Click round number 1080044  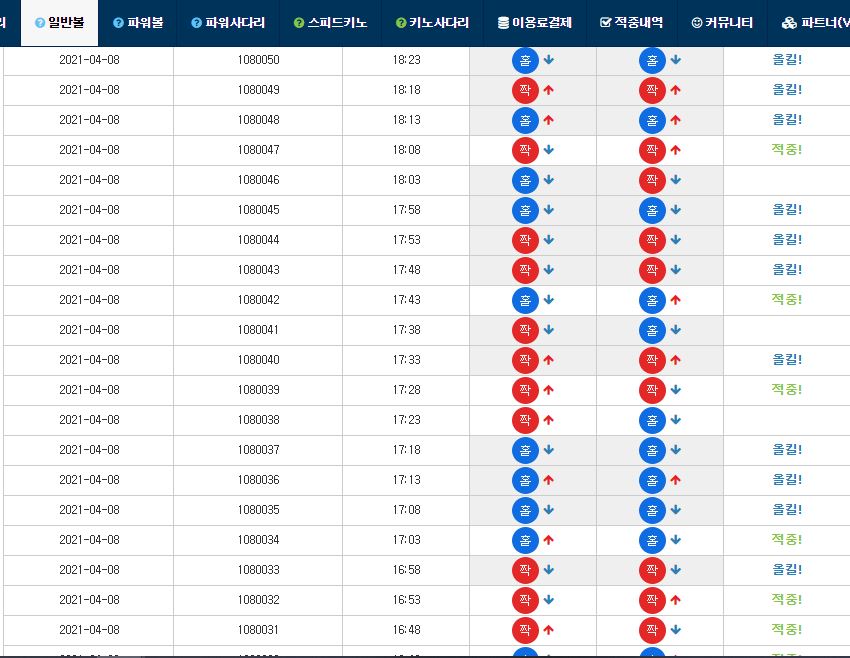click(x=259, y=240)
